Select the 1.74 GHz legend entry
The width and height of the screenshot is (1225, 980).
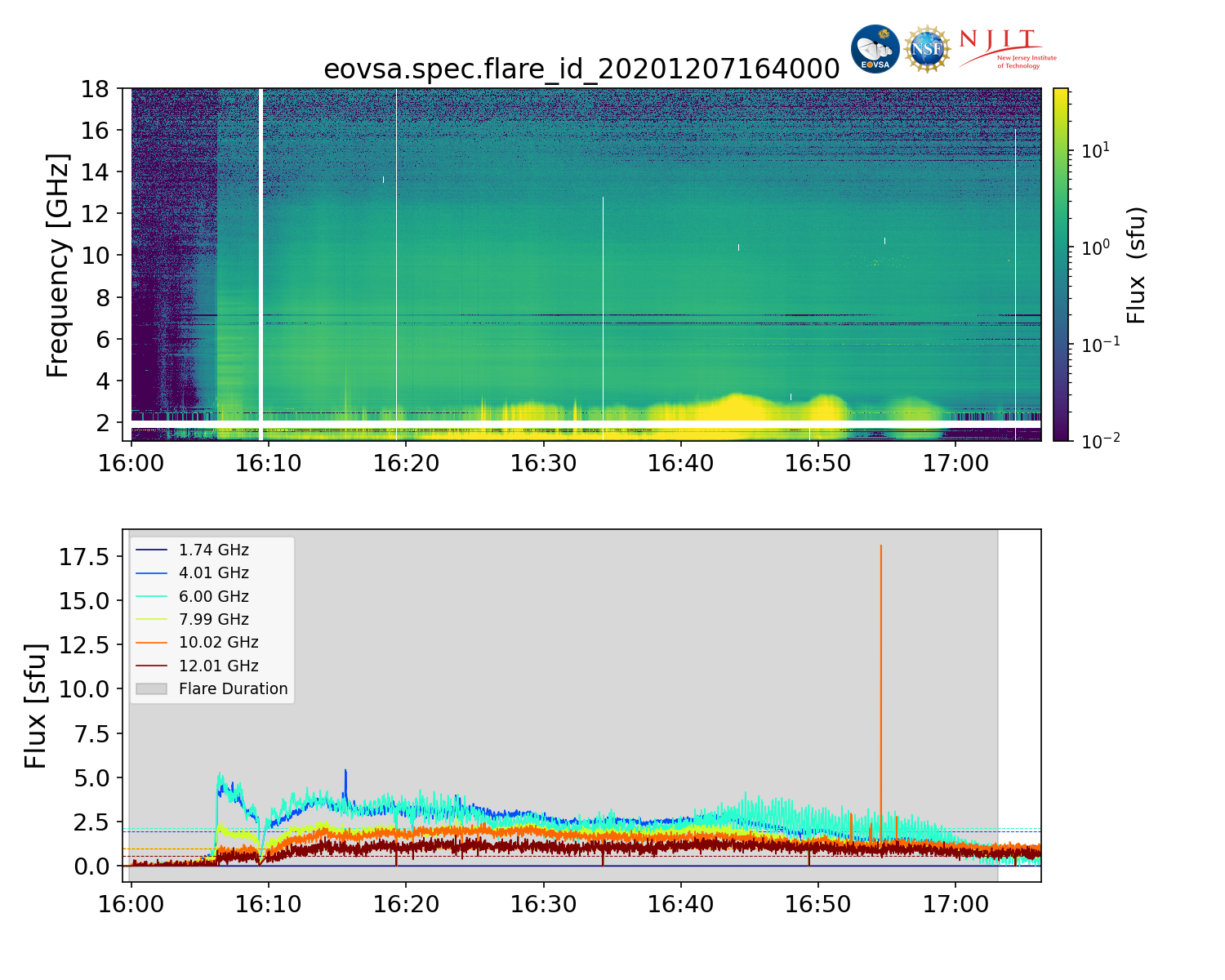(x=213, y=550)
